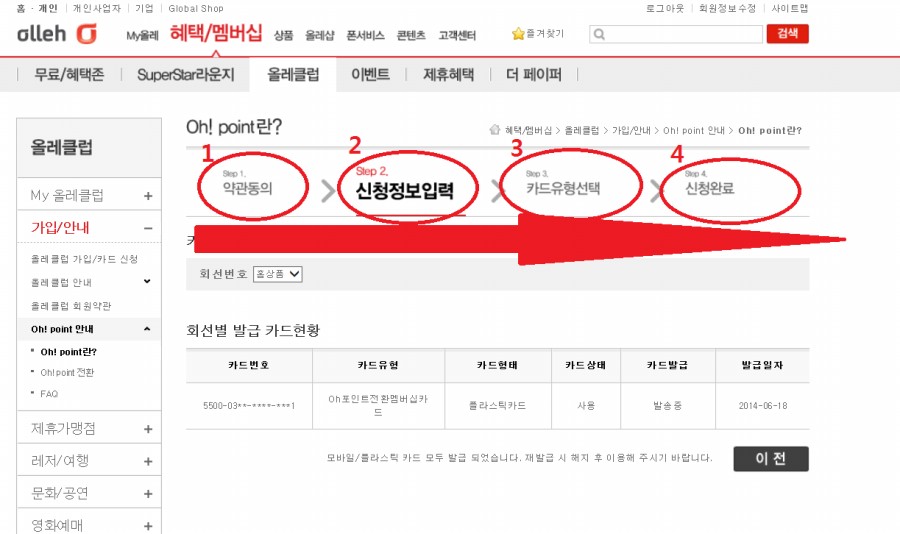Open the Oh!point 전환 sidebar link
The image size is (900, 534).
[x=67, y=373]
